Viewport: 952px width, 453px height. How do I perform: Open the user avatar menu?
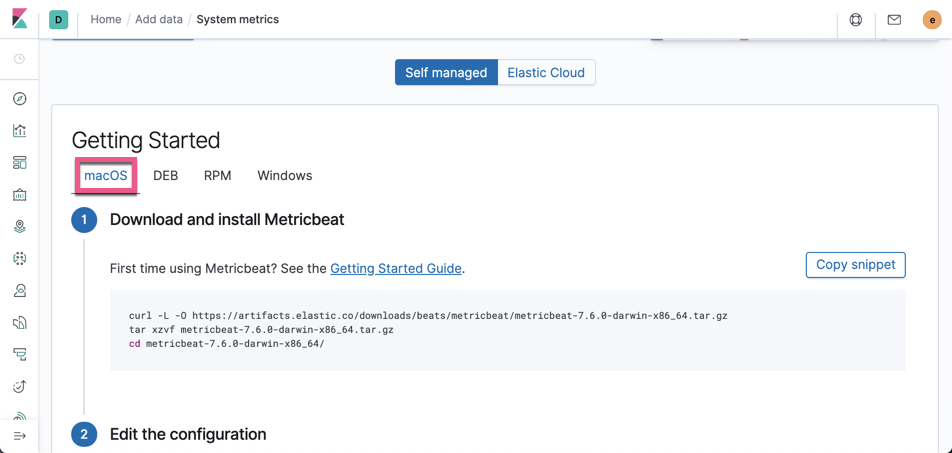tap(931, 19)
